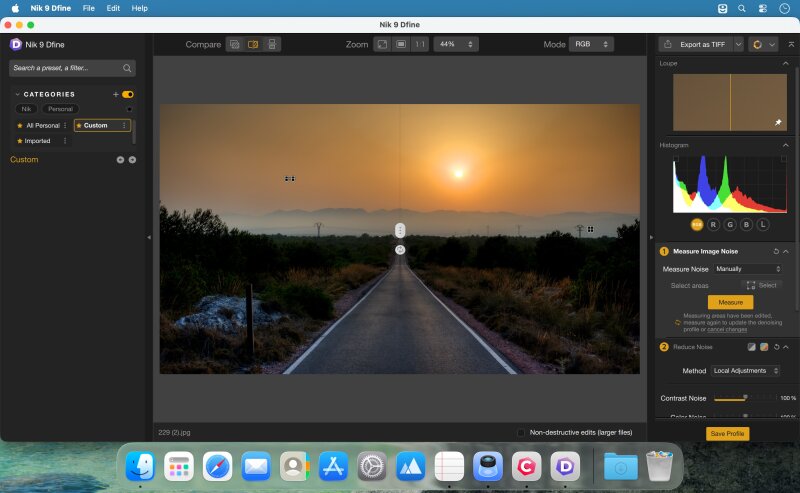Click the cancel changes link
The image size is (800, 493).
[x=727, y=330]
